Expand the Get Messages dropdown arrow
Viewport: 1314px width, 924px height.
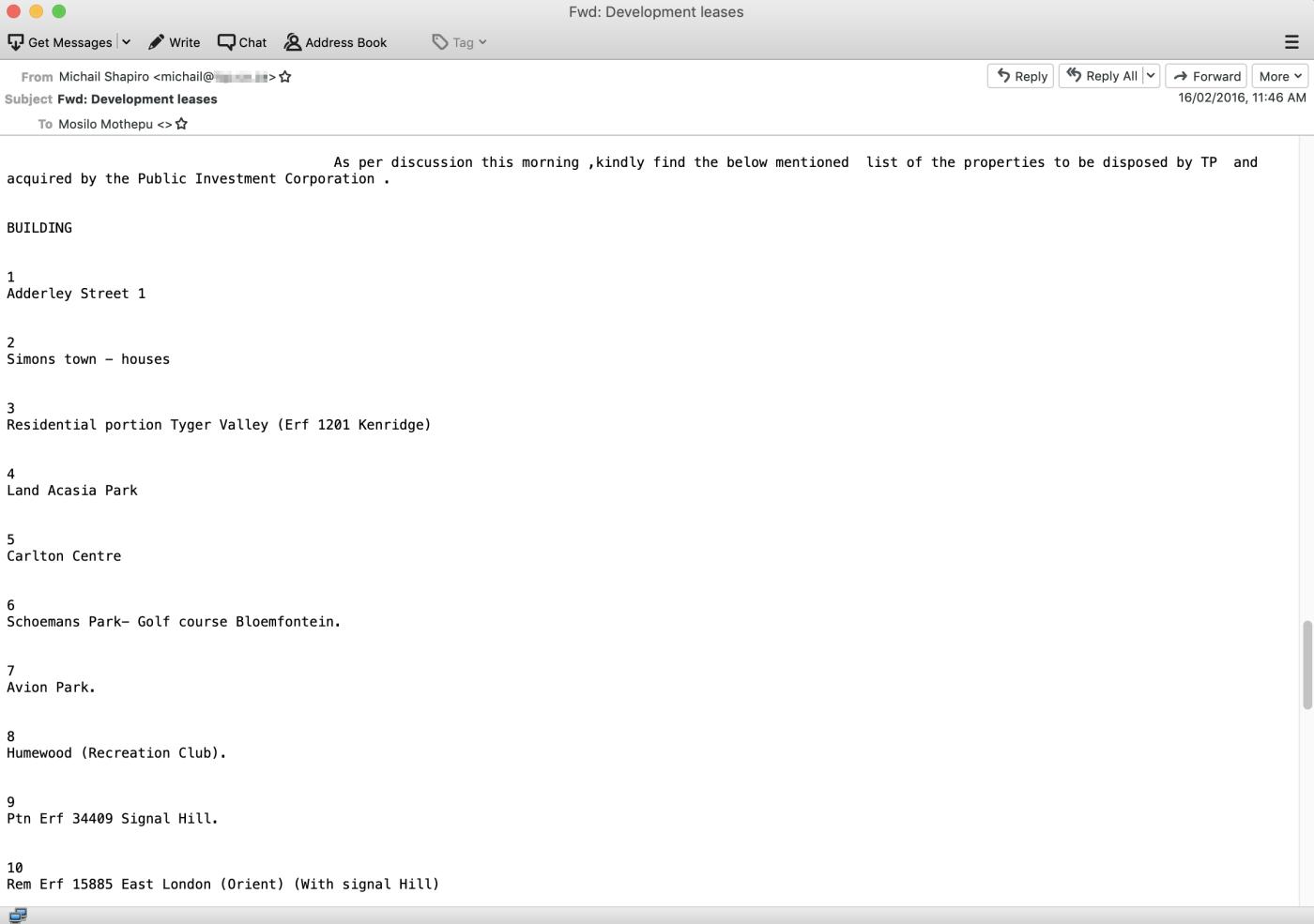126,42
